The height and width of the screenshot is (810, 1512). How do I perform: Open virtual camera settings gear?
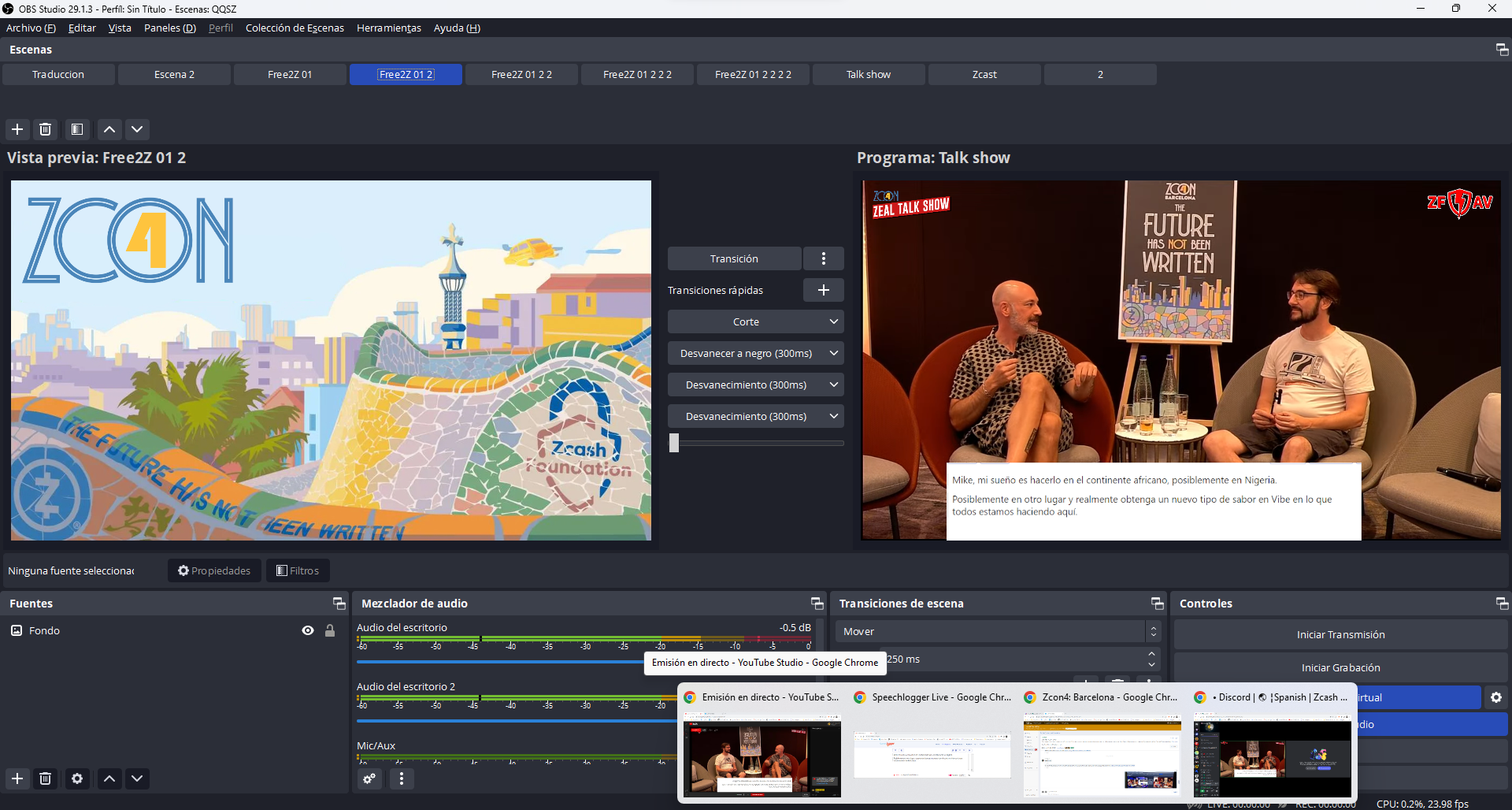(x=1496, y=697)
